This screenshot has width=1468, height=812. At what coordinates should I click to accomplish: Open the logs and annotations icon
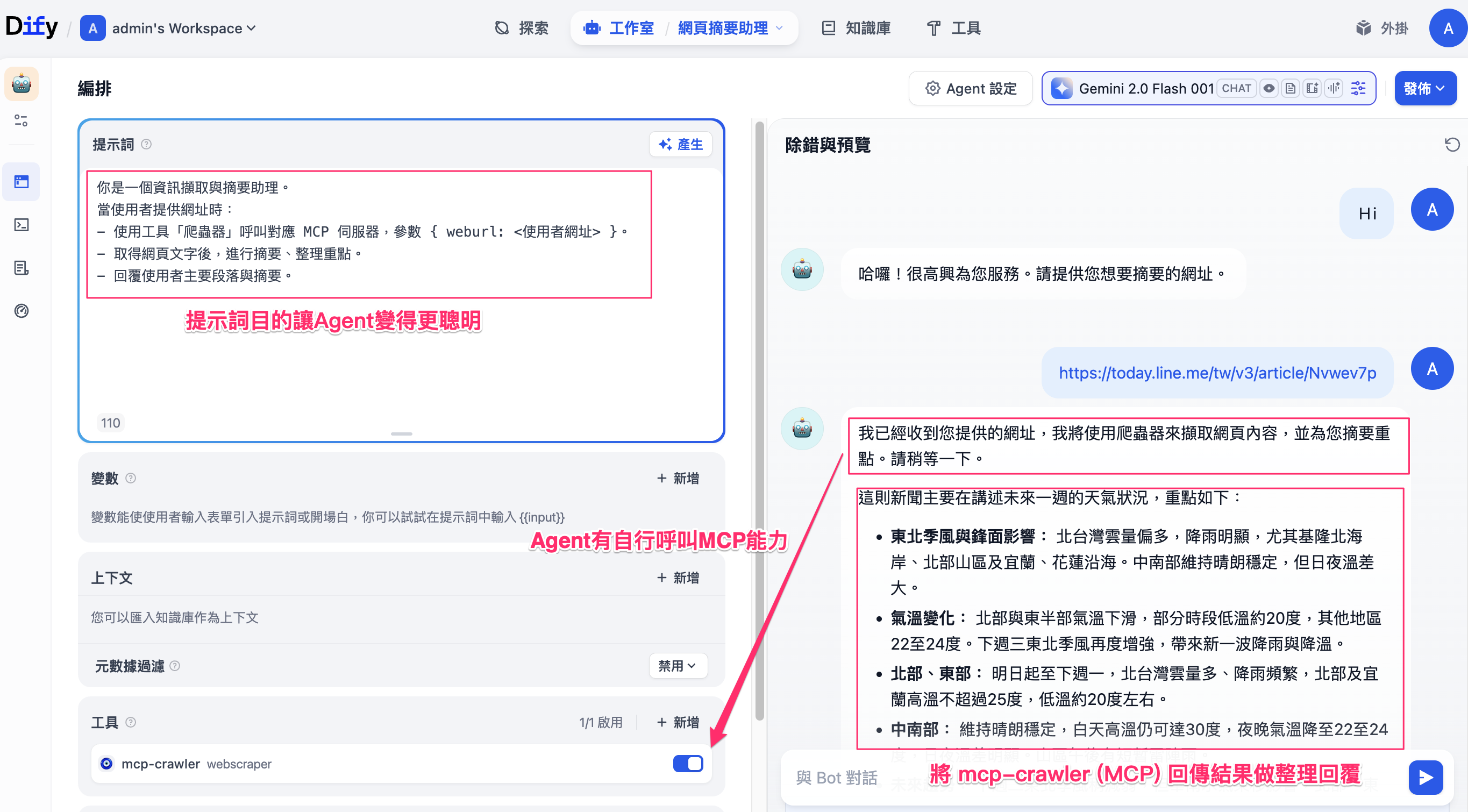tap(22, 268)
